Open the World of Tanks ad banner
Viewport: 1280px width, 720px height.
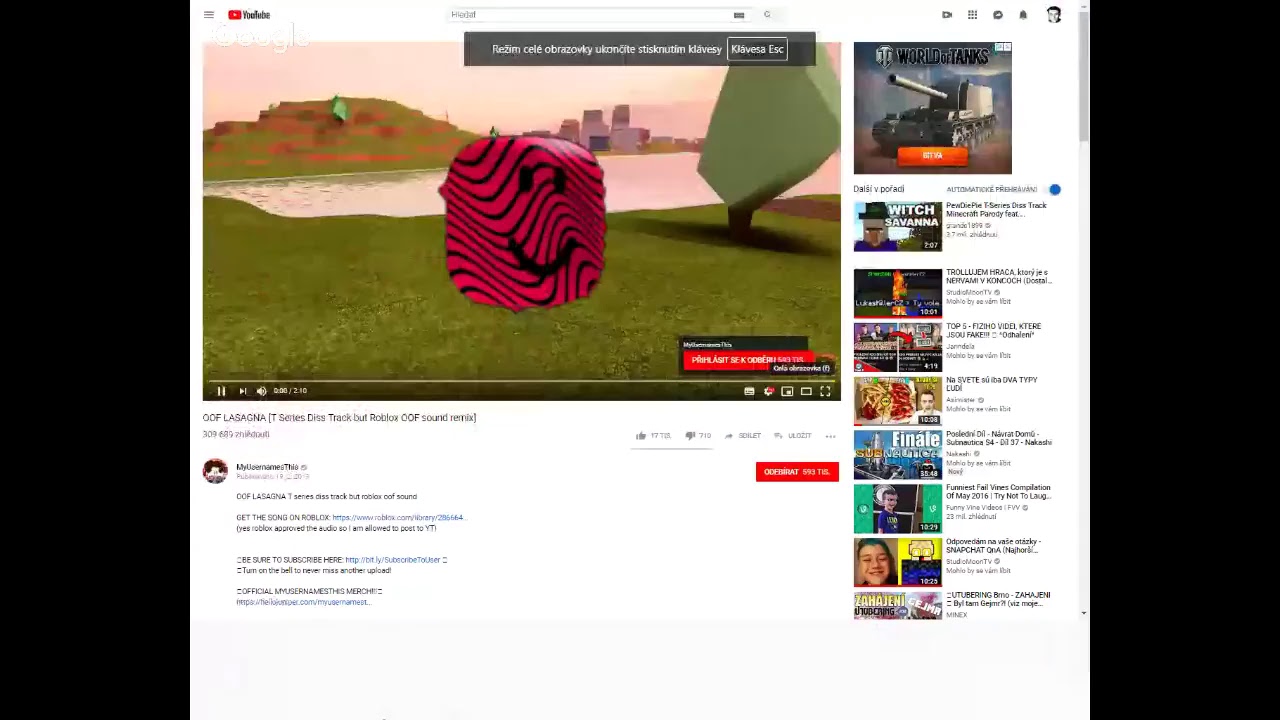pos(932,108)
